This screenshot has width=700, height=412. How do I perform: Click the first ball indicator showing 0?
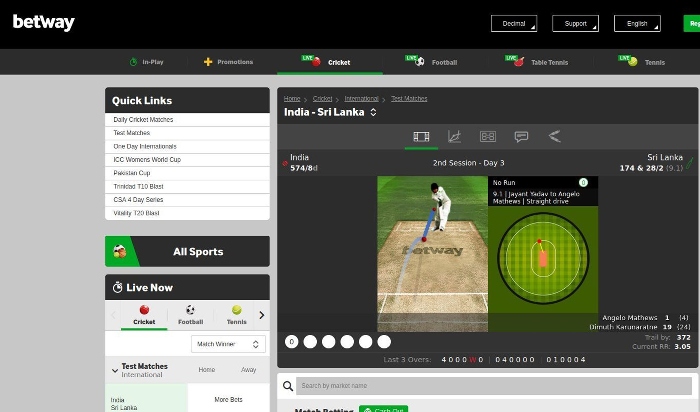(x=292, y=342)
